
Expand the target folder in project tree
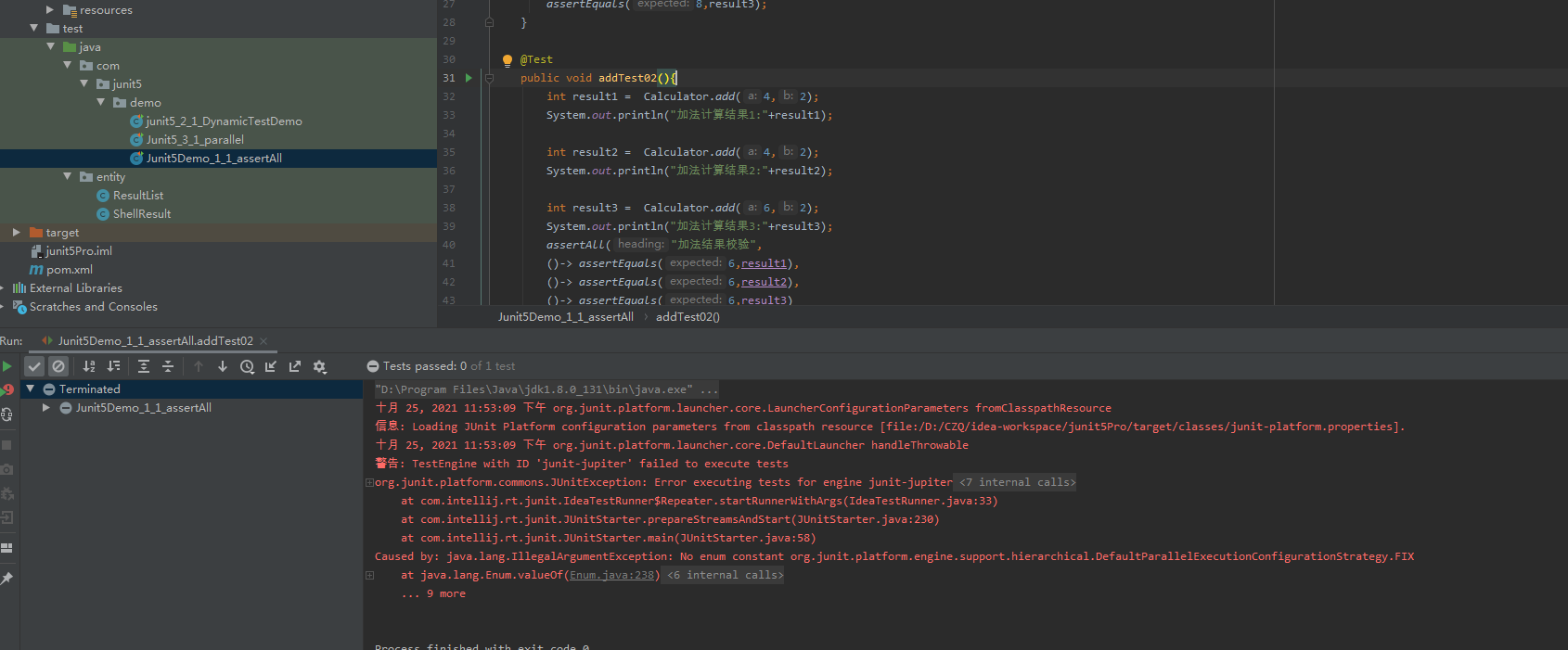[x=16, y=233]
